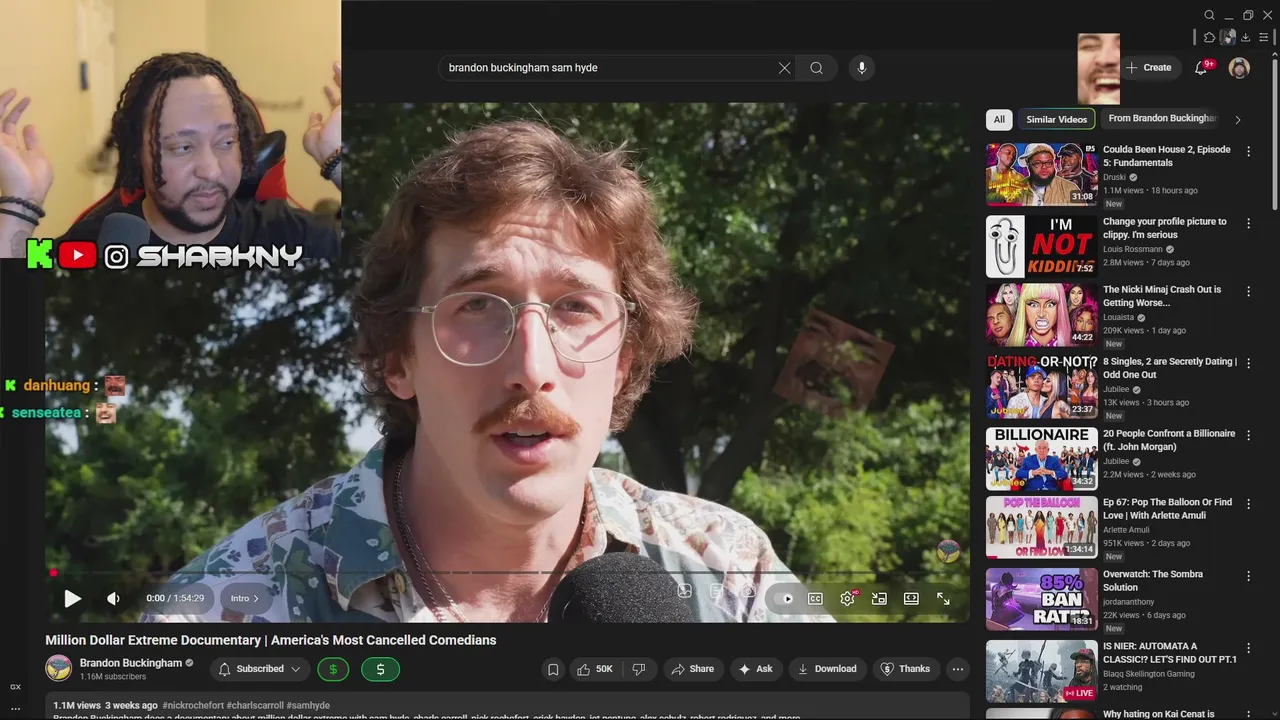Like the video, 50K likes
Viewport: 1280px width, 720px height.
595,669
